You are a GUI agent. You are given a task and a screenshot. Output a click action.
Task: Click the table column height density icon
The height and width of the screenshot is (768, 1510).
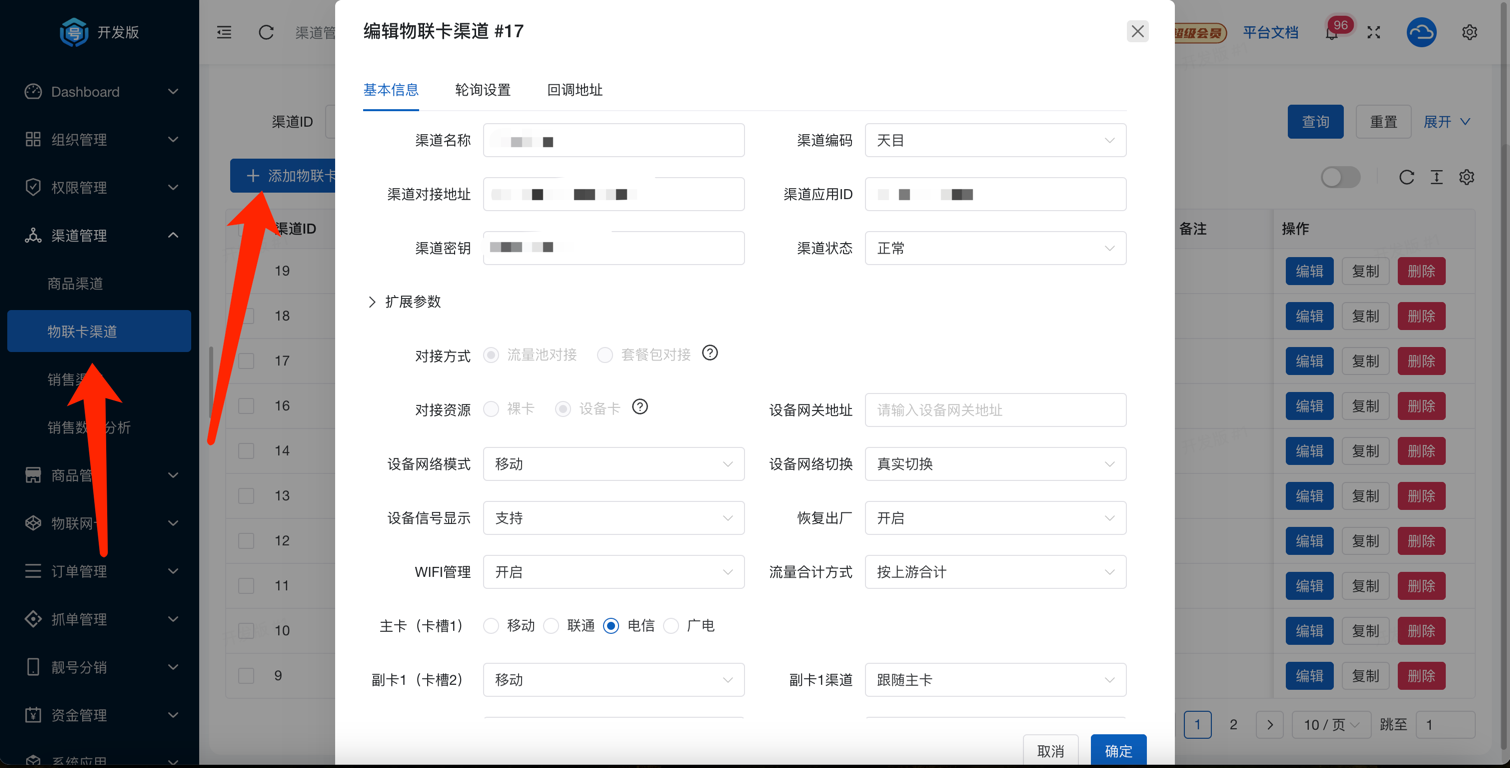[x=1436, y=177]
